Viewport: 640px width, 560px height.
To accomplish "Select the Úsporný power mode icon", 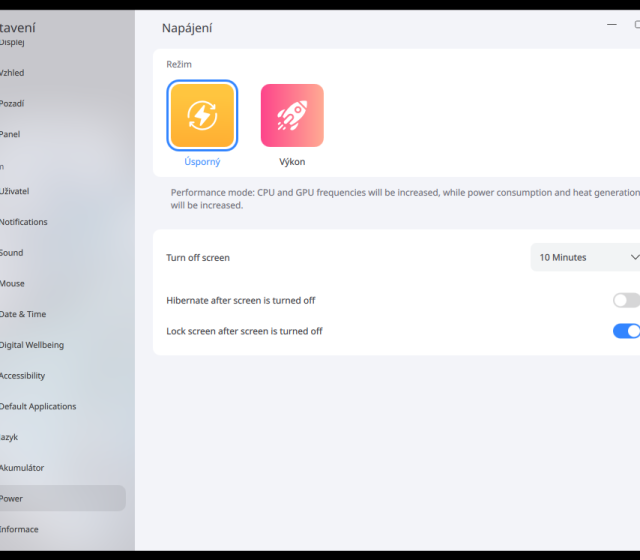I will pyautogui.click(x=203, y=116).
